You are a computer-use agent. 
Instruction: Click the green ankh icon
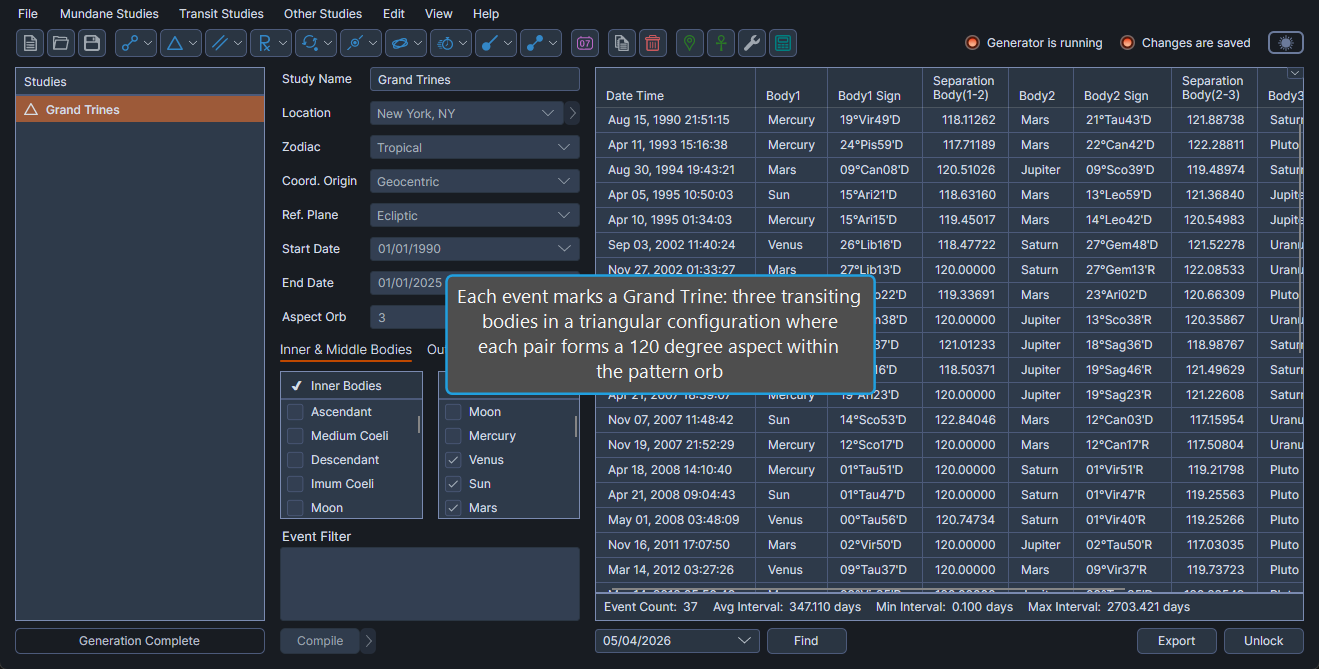(x=721, y=43)
